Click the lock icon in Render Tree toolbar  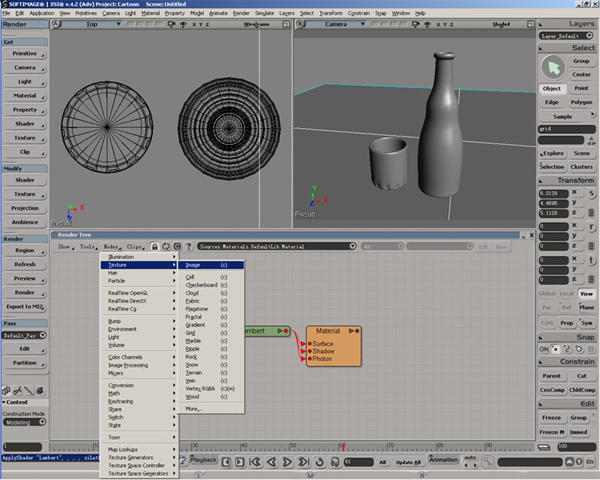pos(155,247)
